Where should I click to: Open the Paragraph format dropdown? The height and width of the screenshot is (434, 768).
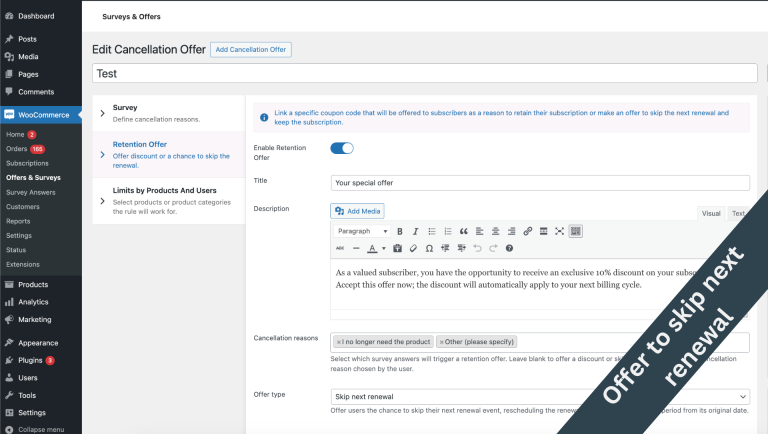coord(362,231)
